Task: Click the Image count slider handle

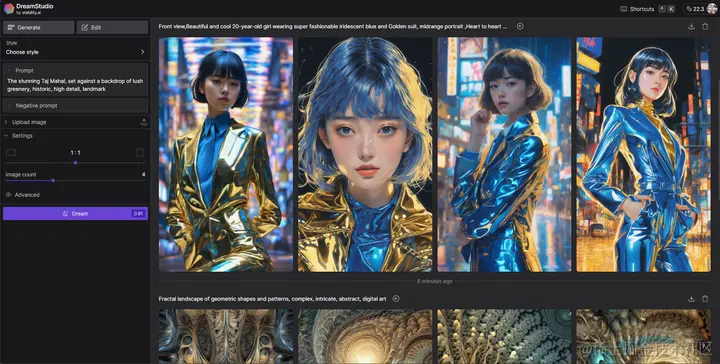Action: (x=53, y=180)
